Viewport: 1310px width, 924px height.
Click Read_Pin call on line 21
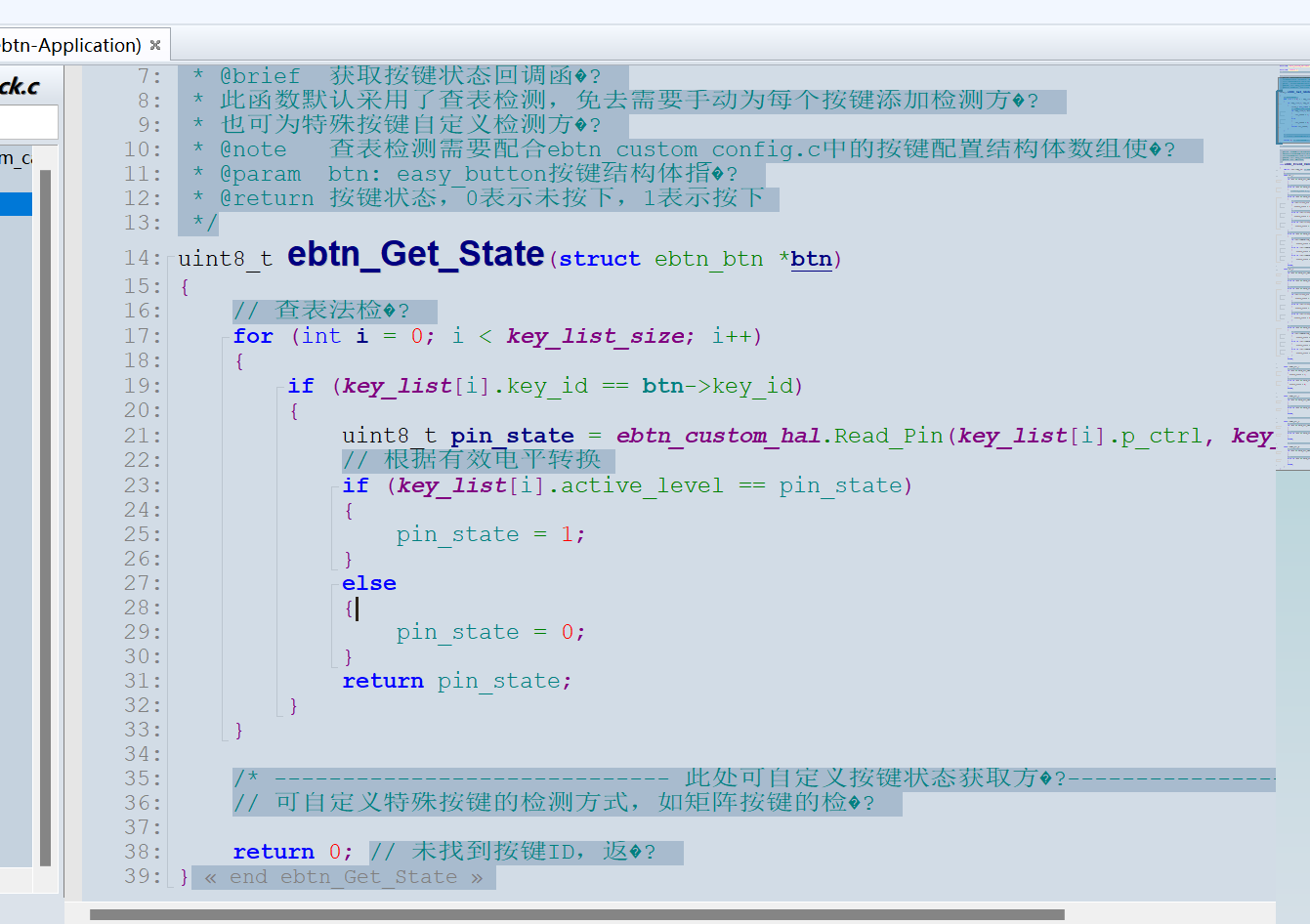(x=889, y=436)
